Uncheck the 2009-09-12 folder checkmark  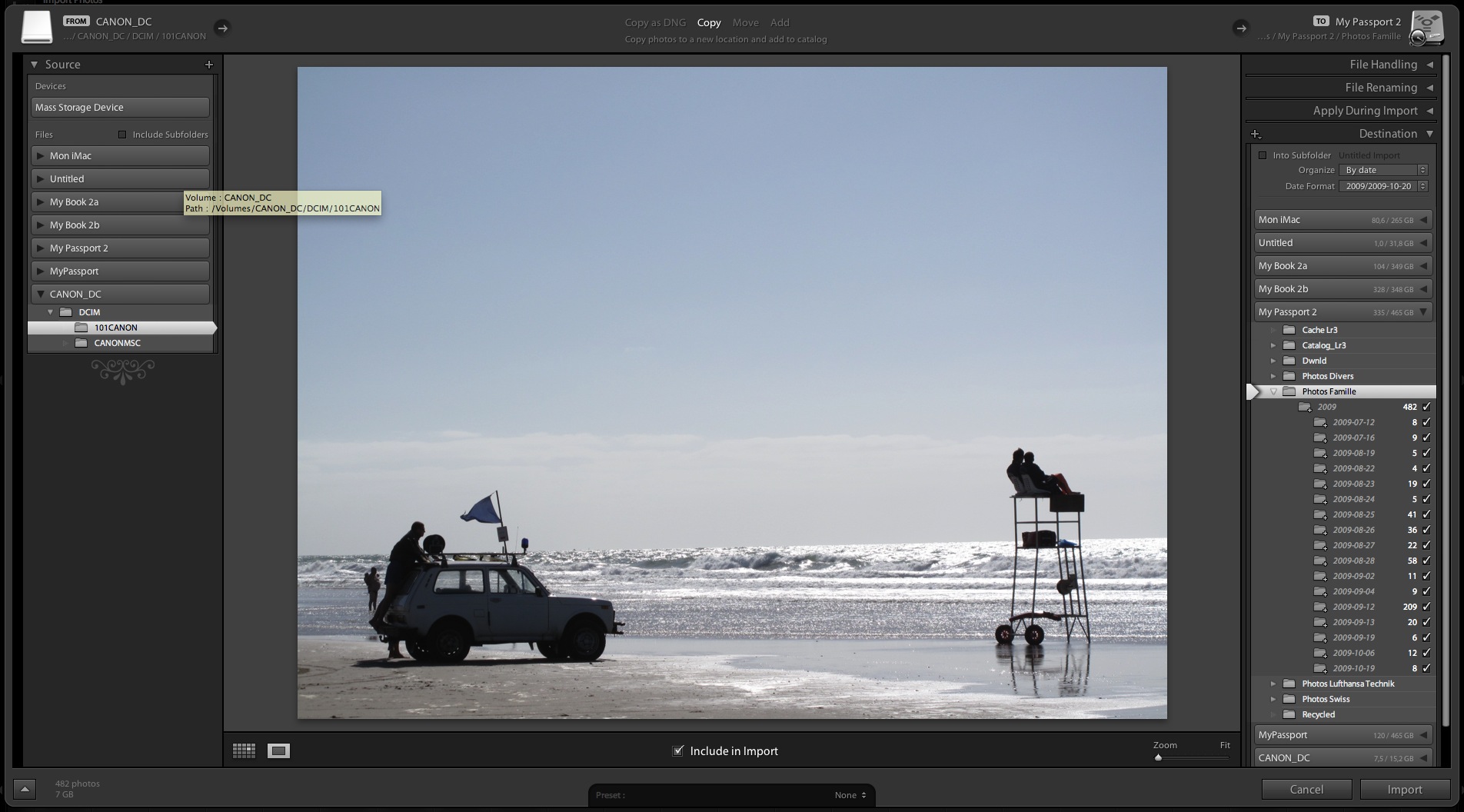click(x=1427, y=607)
